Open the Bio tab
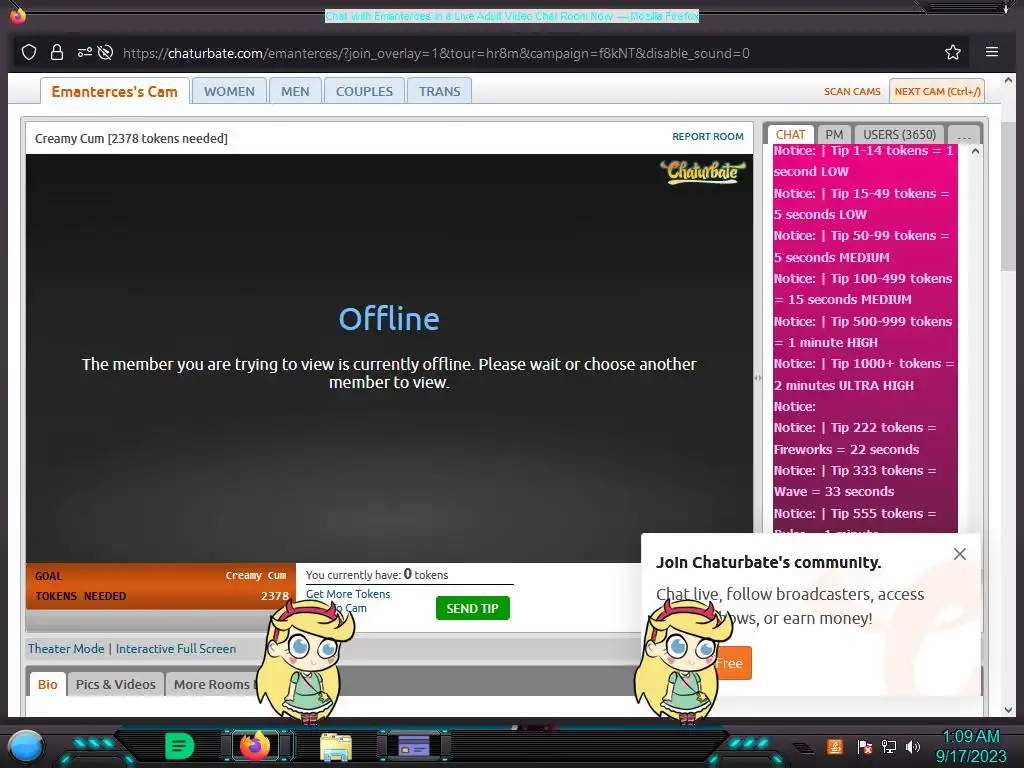 pos(48,684)
